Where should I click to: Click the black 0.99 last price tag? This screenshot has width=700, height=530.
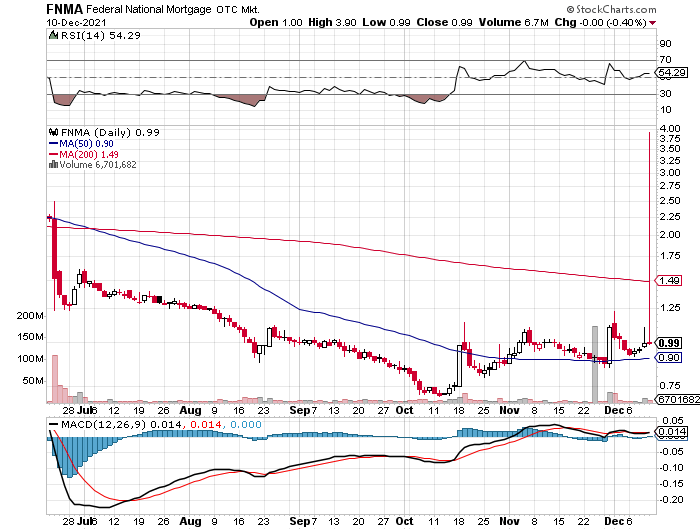[670, 343]
